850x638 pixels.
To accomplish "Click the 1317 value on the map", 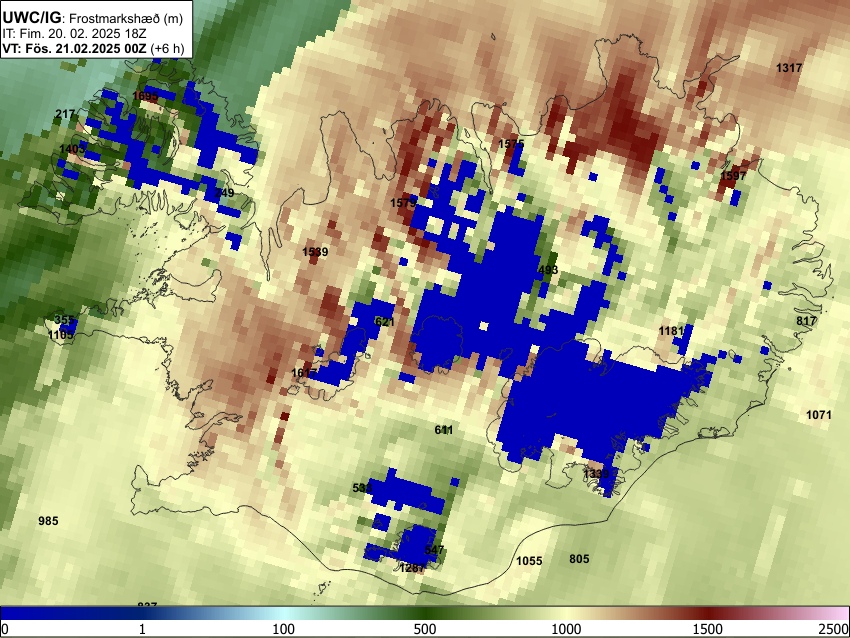I will [789, 68].
